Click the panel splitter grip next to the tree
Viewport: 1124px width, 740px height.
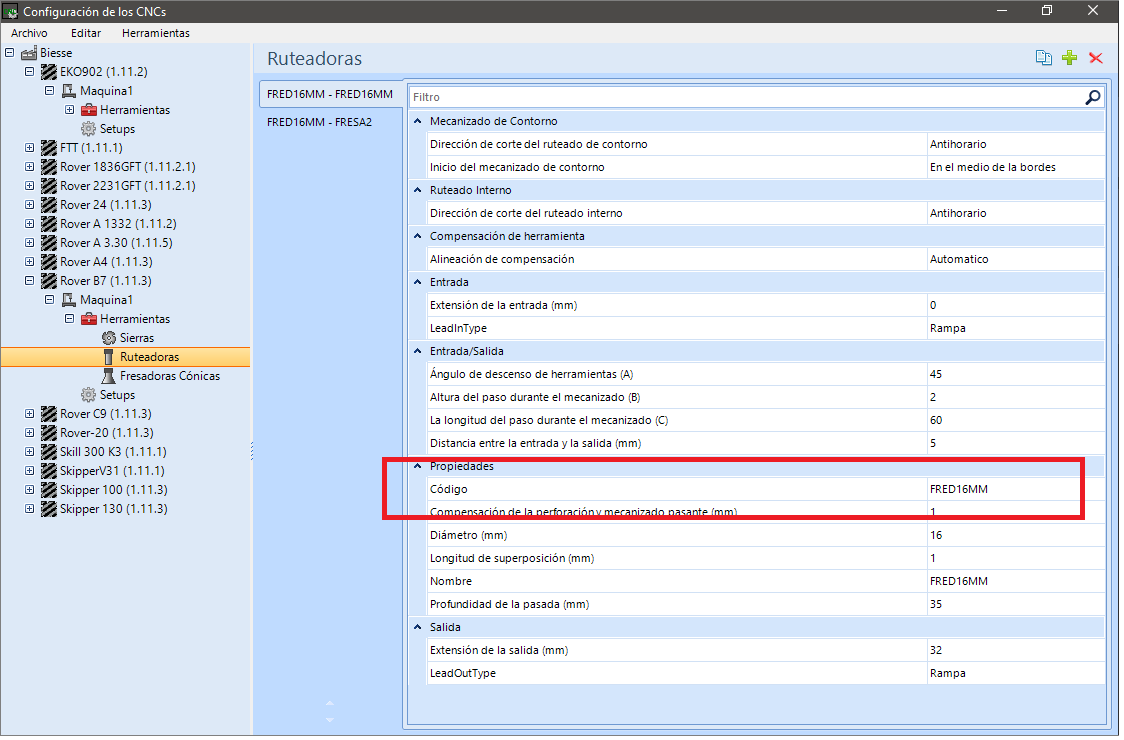pyautogui.click(x=252, y=451)
